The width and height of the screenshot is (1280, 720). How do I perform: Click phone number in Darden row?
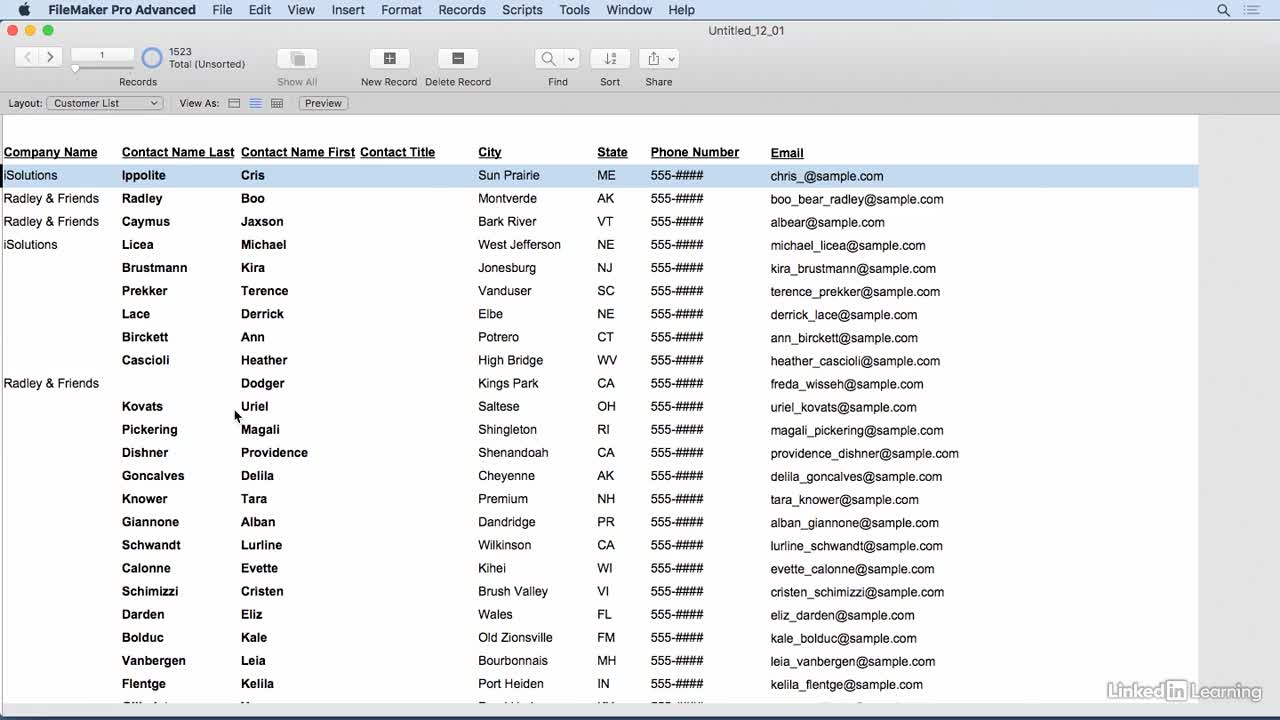tap(677, 614)
